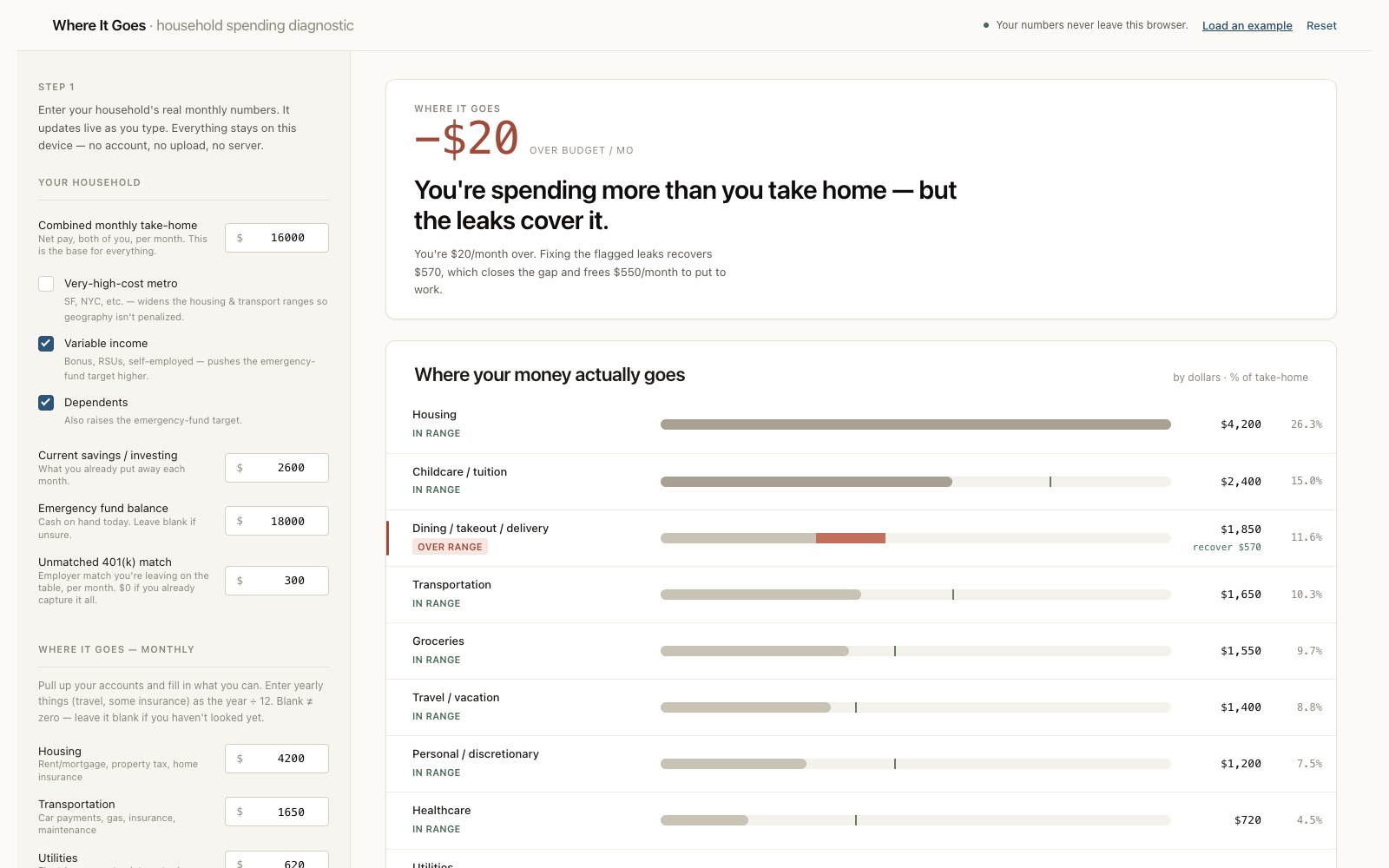Click the Transportation percentage "10.3%"
Image resolution: width=1389 pixels, height=868 pixels.
(x=1307, y=595)
